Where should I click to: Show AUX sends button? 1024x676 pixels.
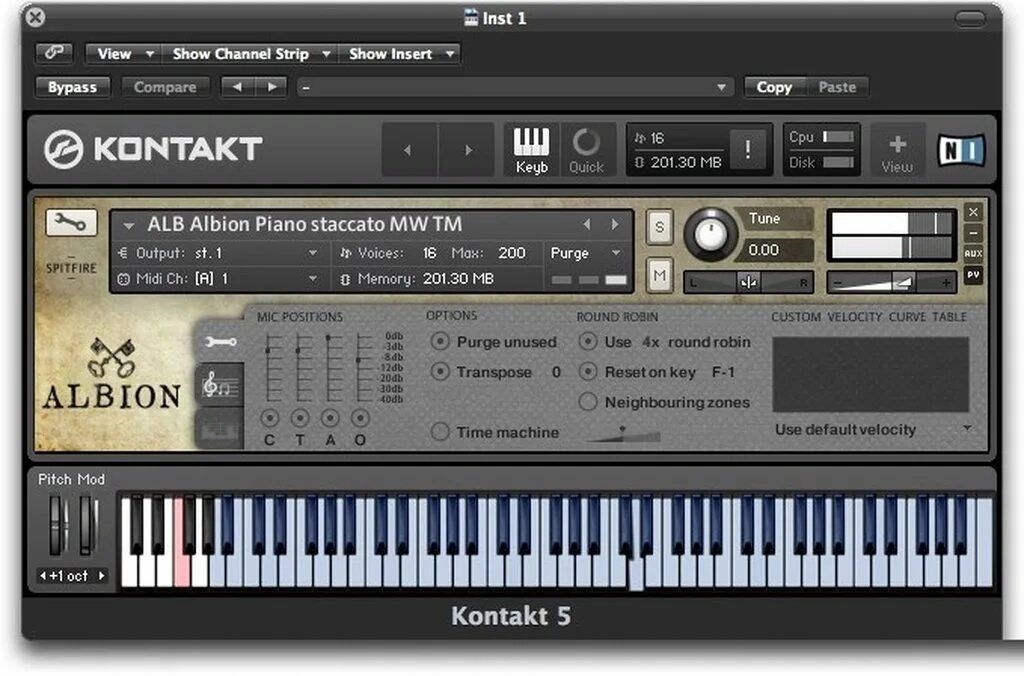(972, 253)
